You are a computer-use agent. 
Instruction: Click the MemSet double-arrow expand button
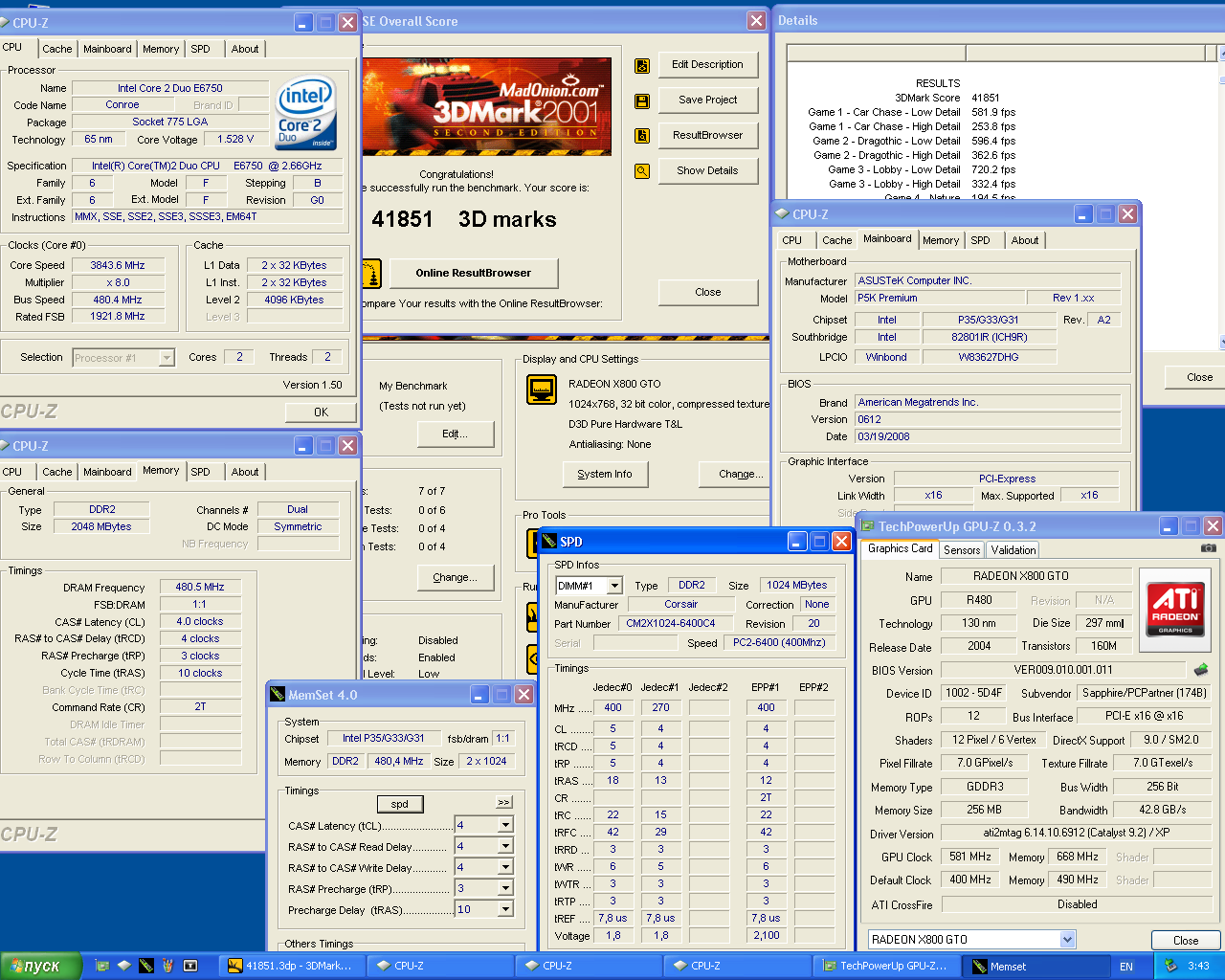point(504,802)
